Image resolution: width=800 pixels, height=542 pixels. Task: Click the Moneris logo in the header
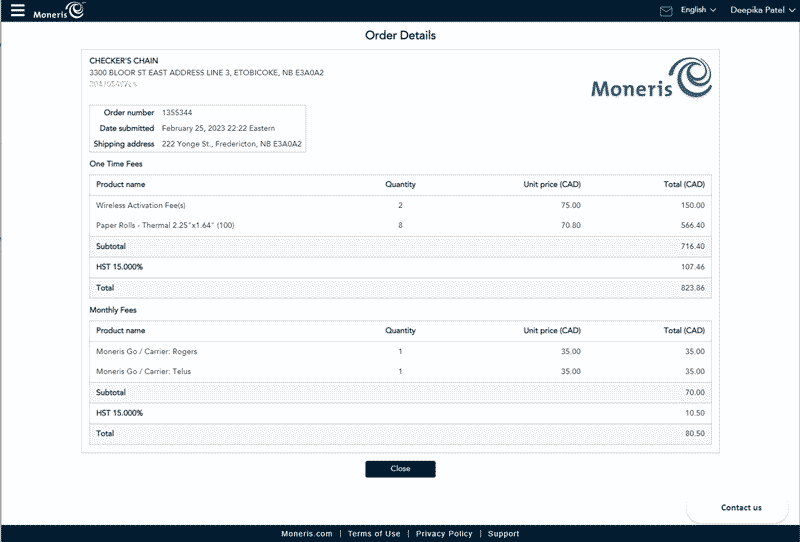[x=59, y=10]
